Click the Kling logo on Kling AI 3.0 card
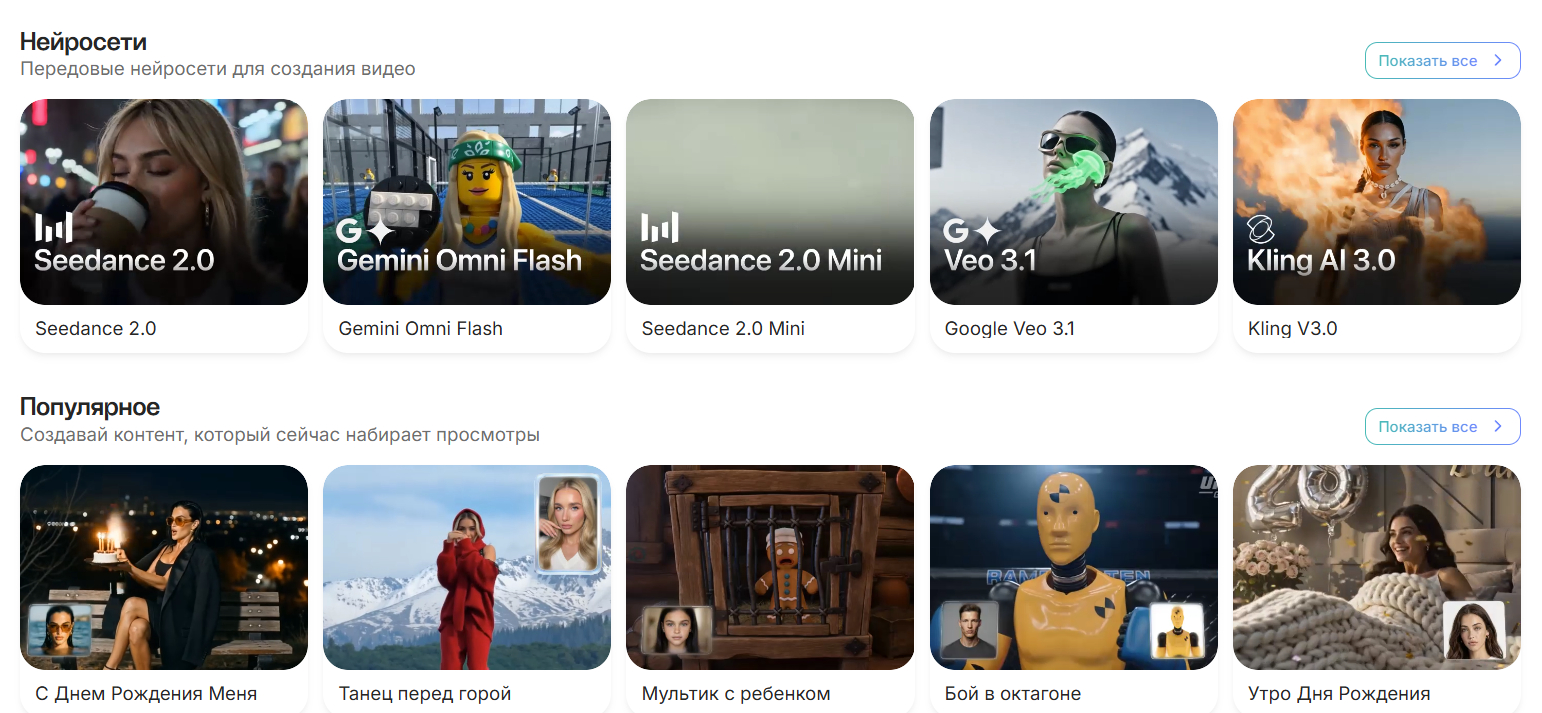This screenshot has height=713, width=1542. pyautogui.click(x=1262, y=231)
